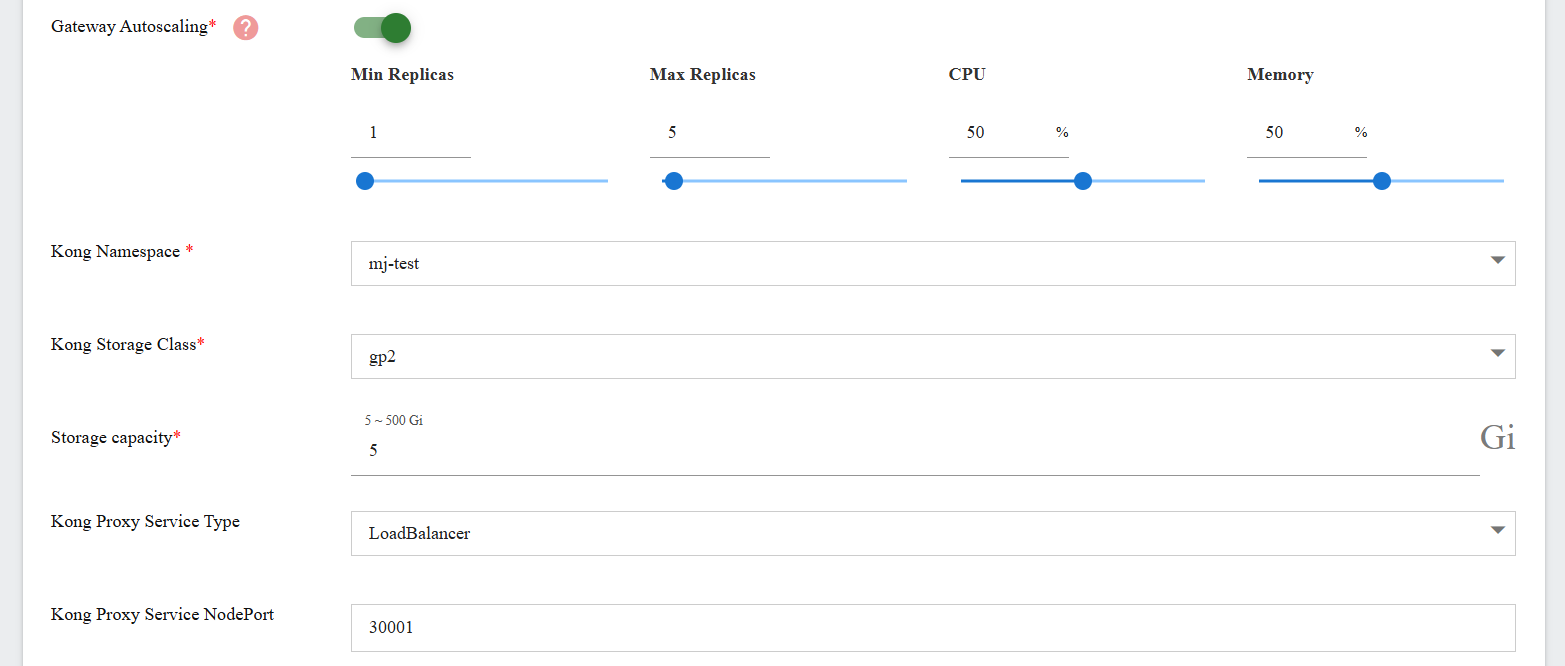Click the Kong Proxy Service Type label

(145, 522)
